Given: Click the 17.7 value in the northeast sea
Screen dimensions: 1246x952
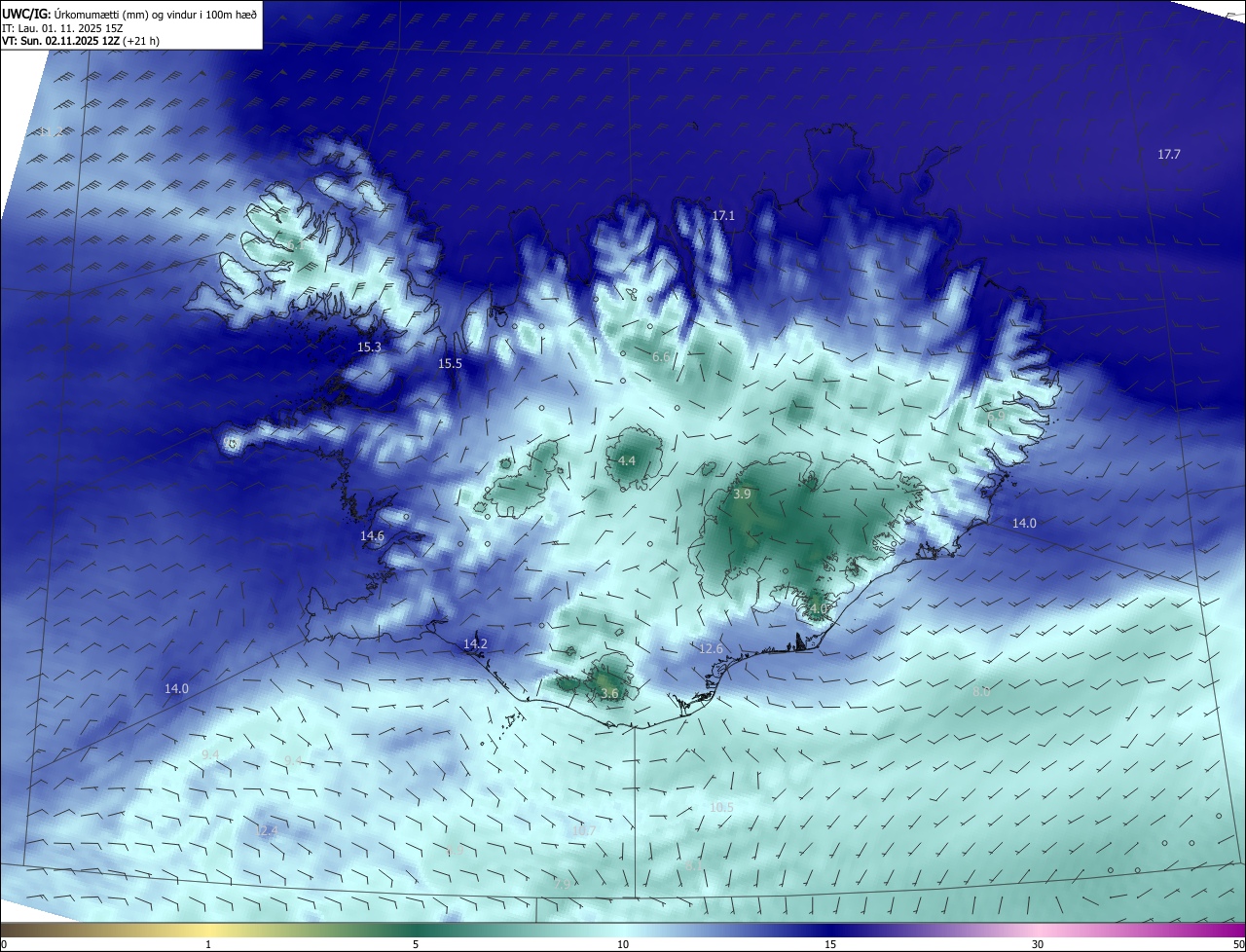Looking at the screenshot, I should [1169, 154].
